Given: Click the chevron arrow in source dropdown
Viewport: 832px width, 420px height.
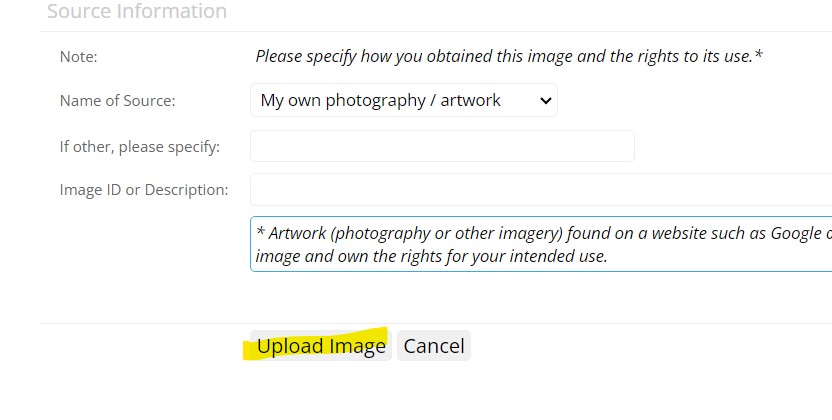Looking at the screenshot, I should [545, 101].
